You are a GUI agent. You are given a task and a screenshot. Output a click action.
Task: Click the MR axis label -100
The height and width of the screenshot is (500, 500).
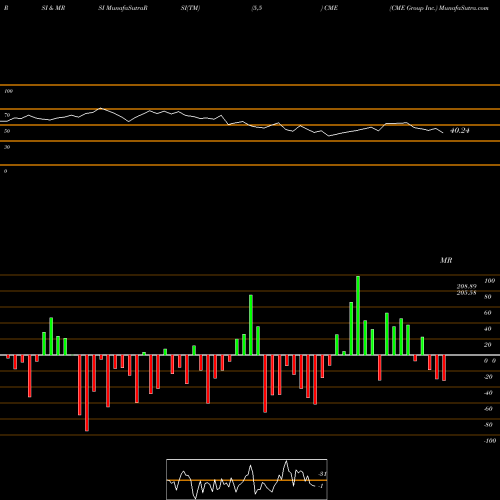point(490,441)
